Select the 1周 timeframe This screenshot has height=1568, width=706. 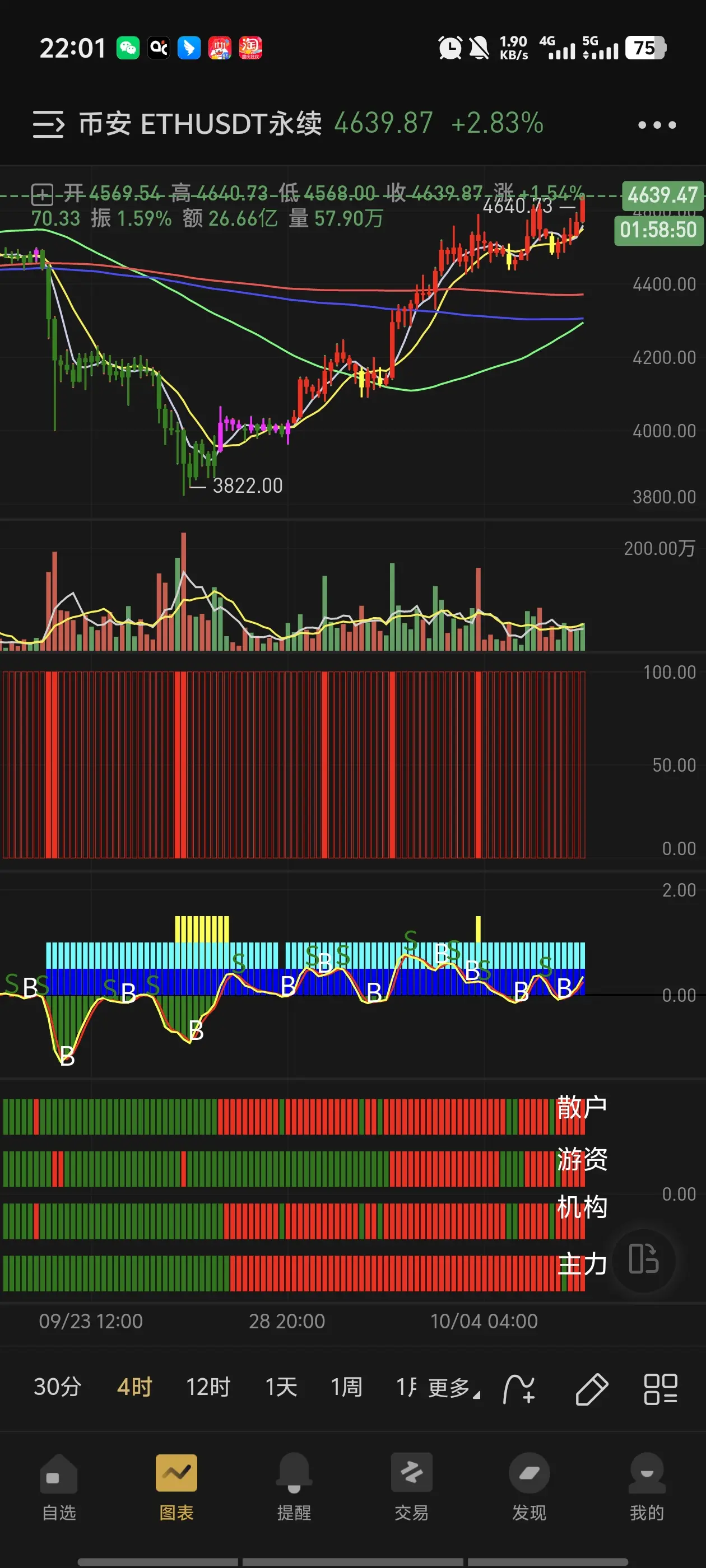click(347, 1388)
